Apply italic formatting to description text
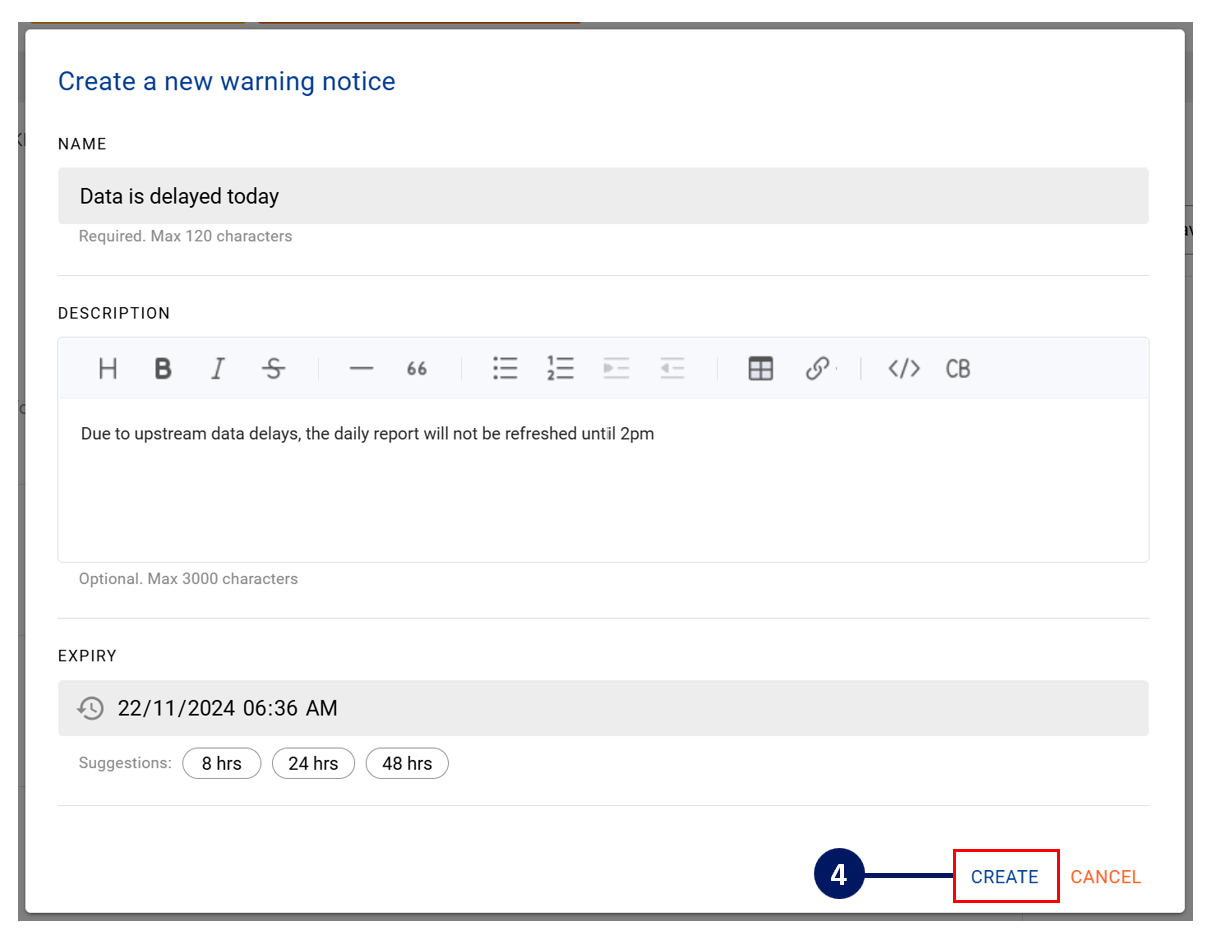1212x932 pixels. (x=218, y=369)
